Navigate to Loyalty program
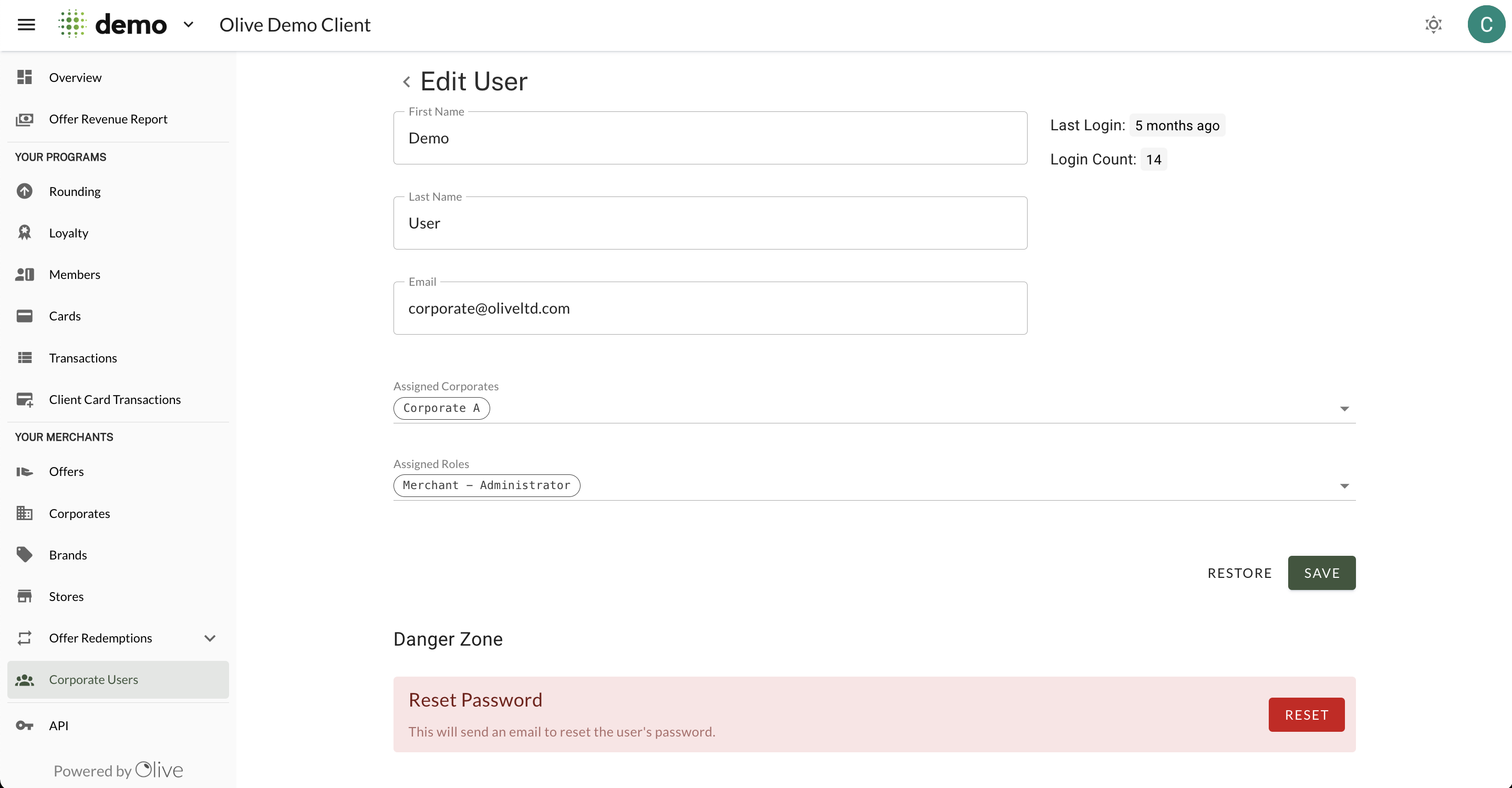The height and width of the screenshot is (788, 1512). pos(118,233)
